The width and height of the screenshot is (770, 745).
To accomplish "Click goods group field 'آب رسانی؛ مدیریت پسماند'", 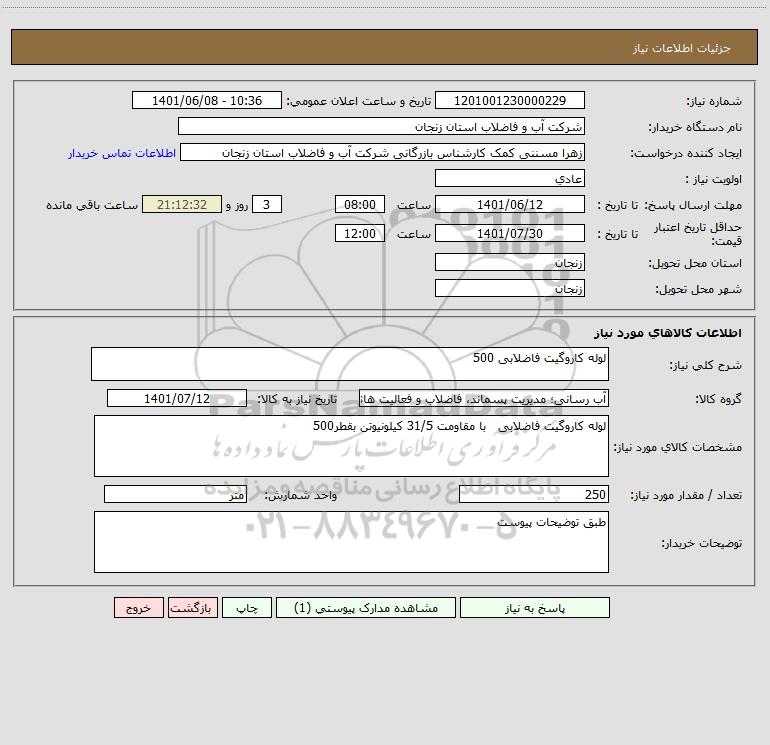I will tap(484, 398).
